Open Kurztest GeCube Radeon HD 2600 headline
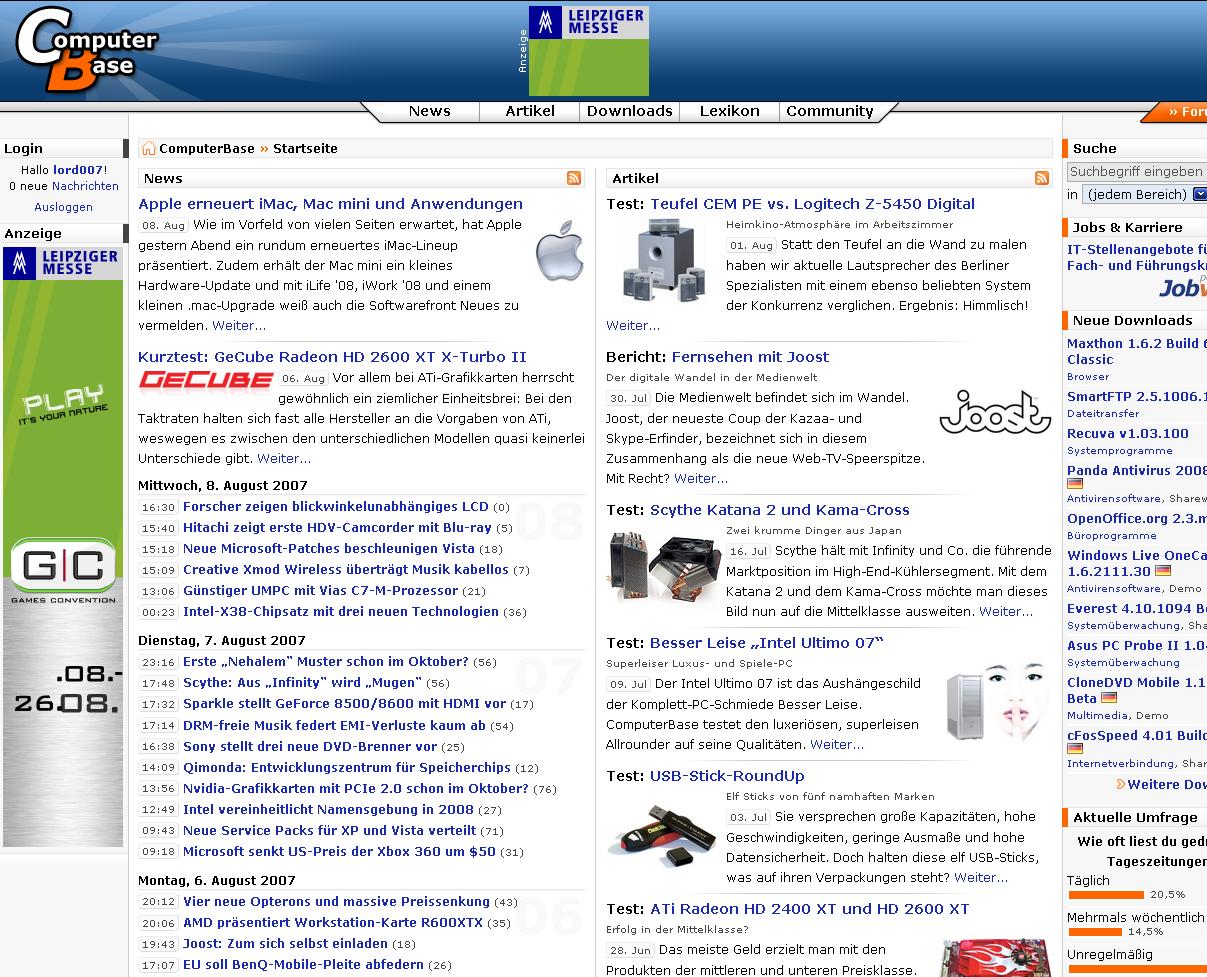Screen dimensions: 1207x977 332,357
